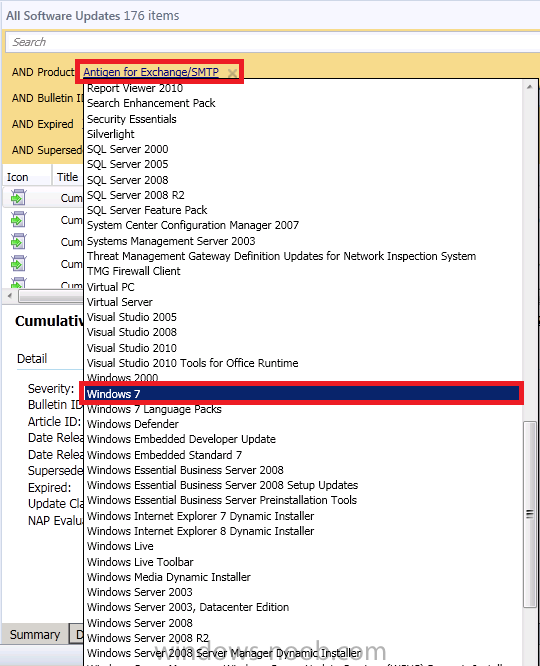Image resolution: width=540 pixels, height=666 pixels.
Task: Select Systems Management Server 2003
Action: tap(171, 241)
